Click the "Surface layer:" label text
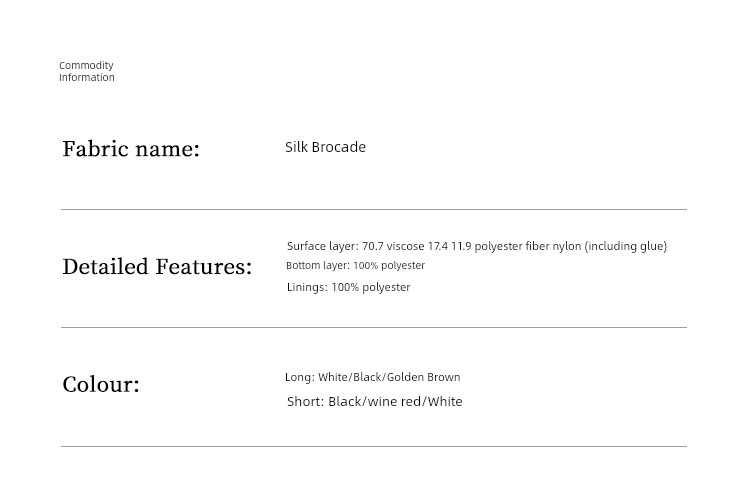750x492 pixels. 322,246
